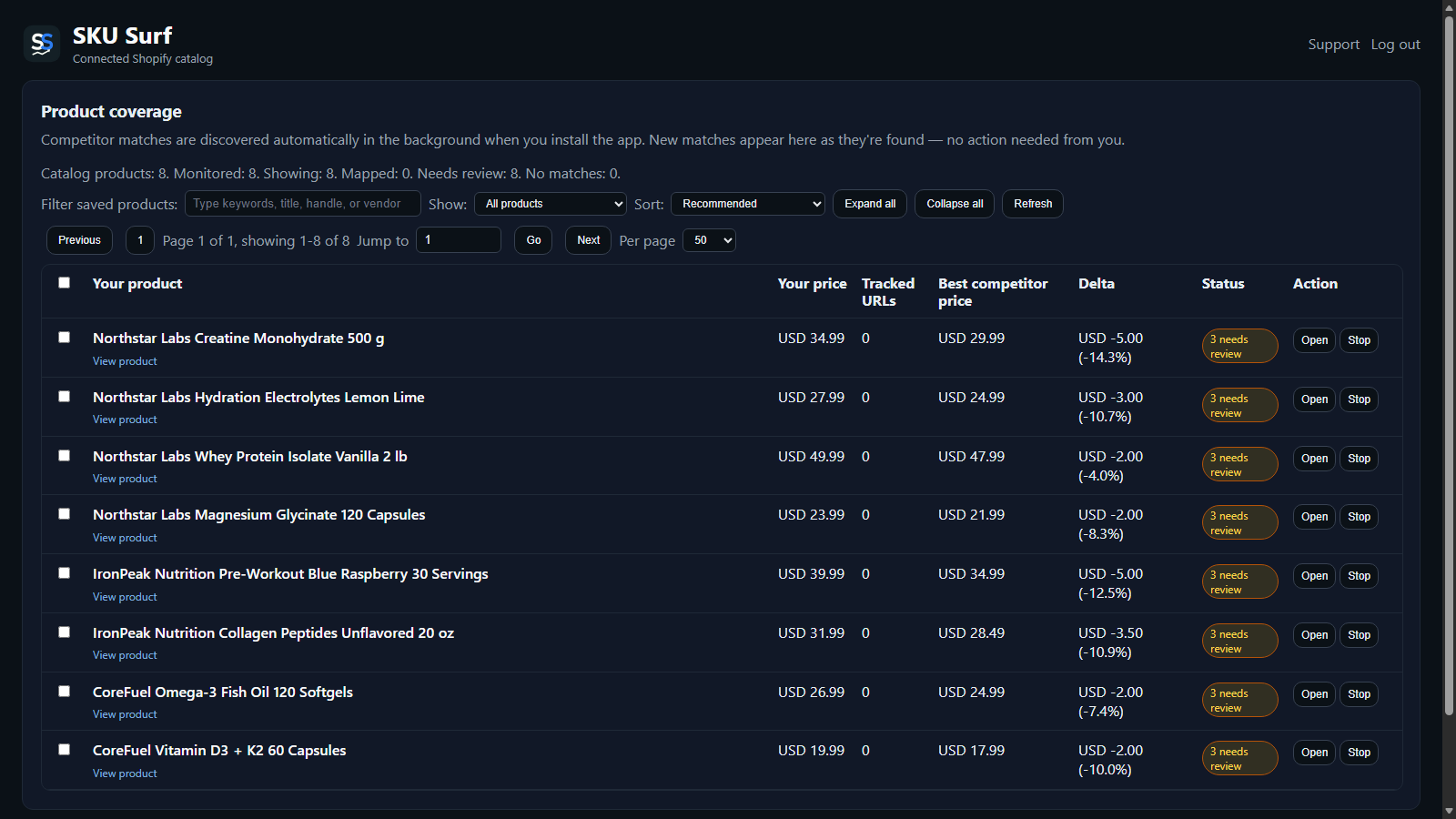Screen dimensions: 1456x819
Task: Log out from the header link
Action: (1395, 45)
